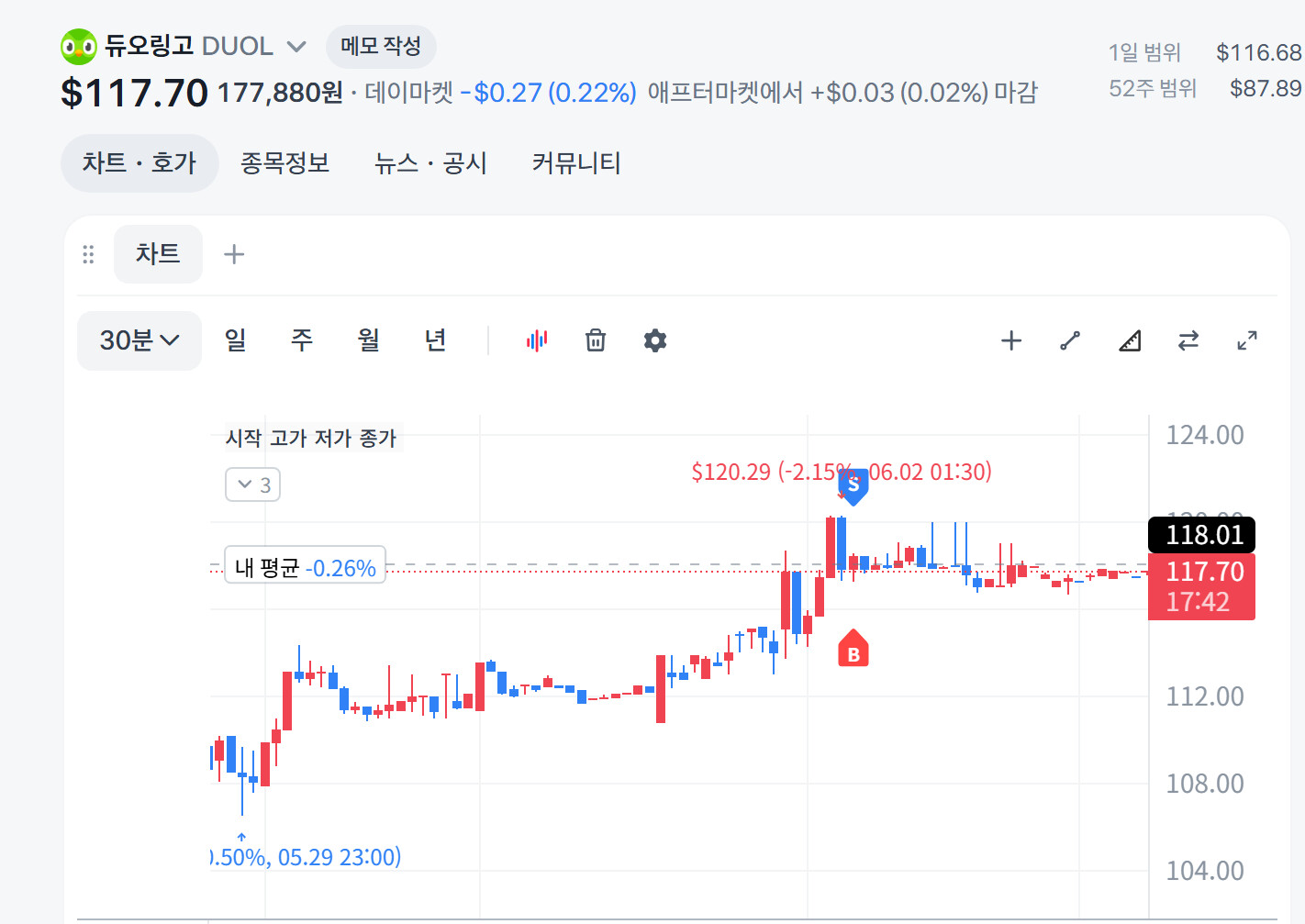Click the blue S sell marker
The height and width of the screenshot is (924, 1305).
pyautogui.click(x=853, y=486)
